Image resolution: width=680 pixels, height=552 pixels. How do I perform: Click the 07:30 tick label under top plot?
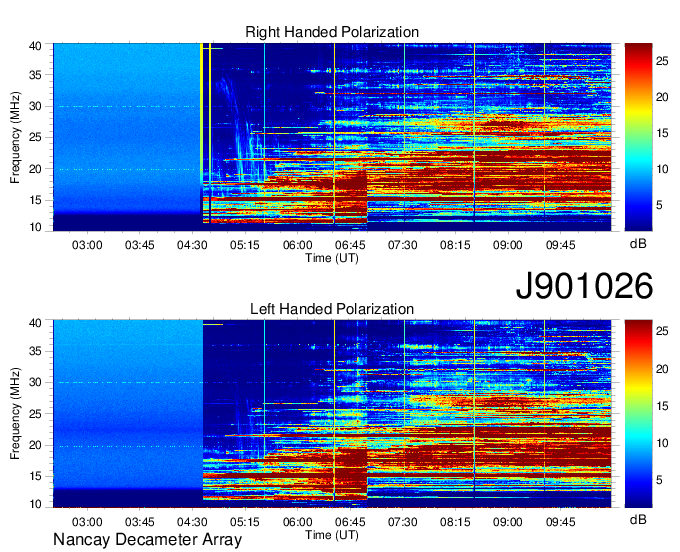point(402,245)
